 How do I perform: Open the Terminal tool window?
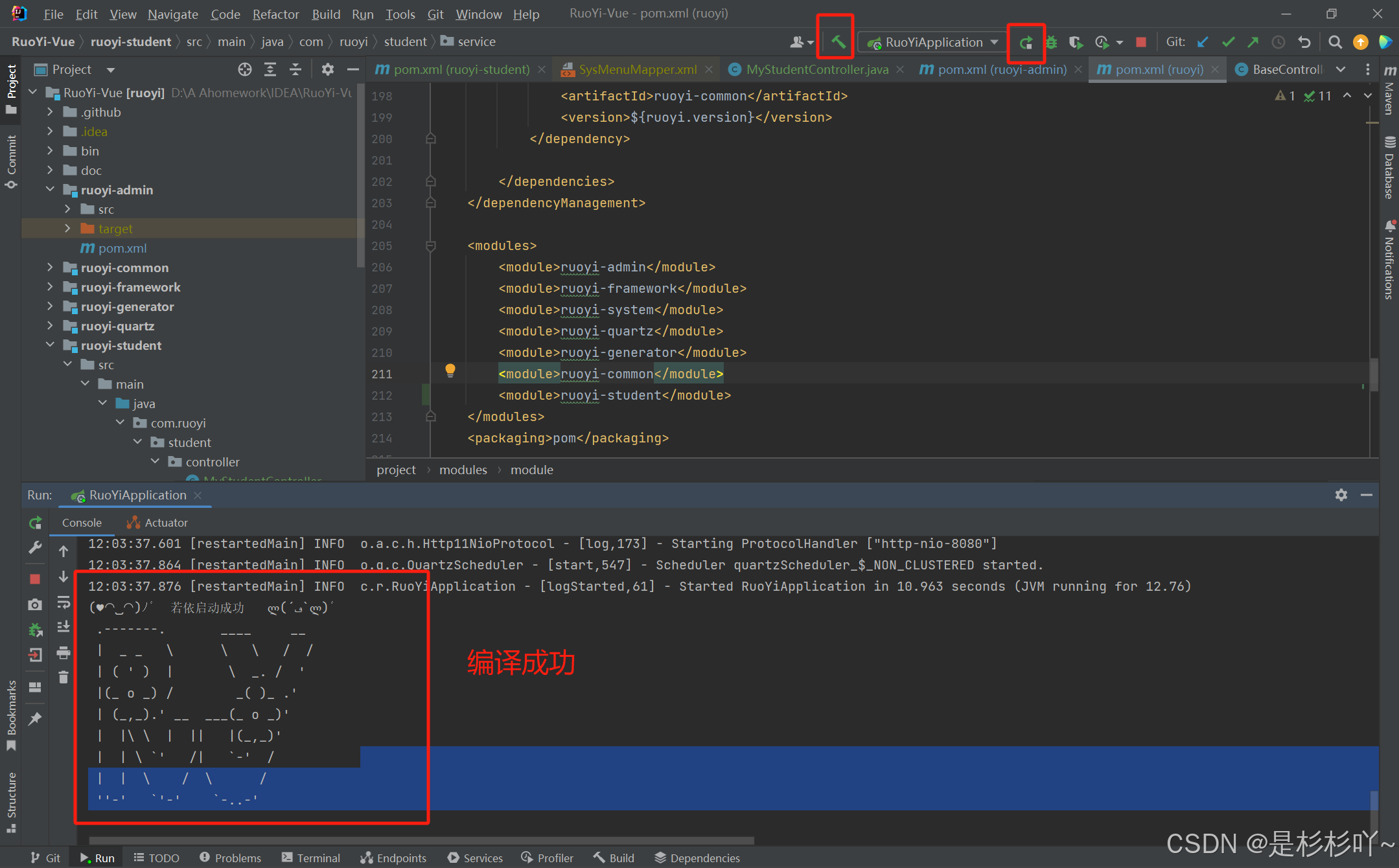click(x=311, y=858)
